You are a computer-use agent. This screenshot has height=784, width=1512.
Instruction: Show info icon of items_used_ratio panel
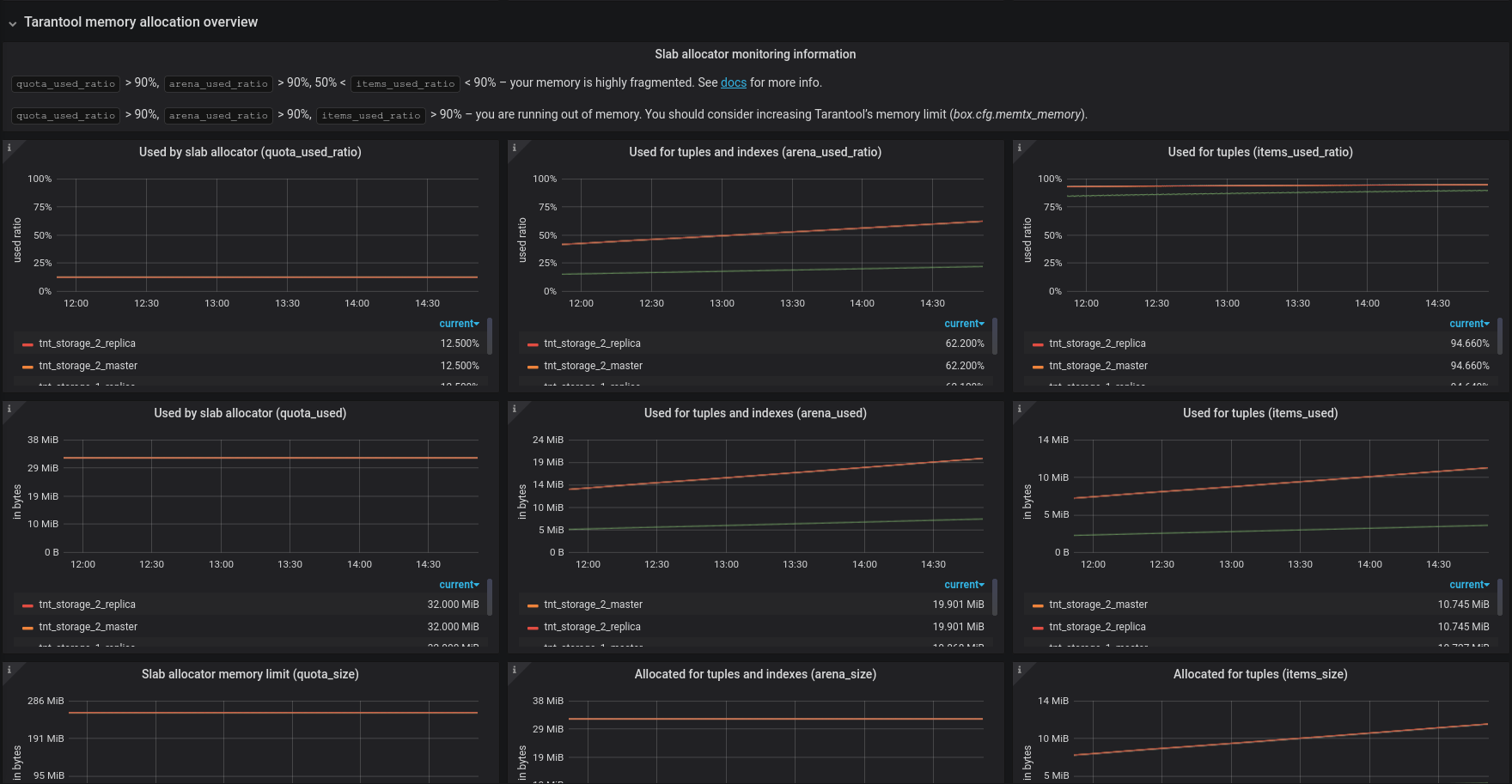coord(1020,148)
